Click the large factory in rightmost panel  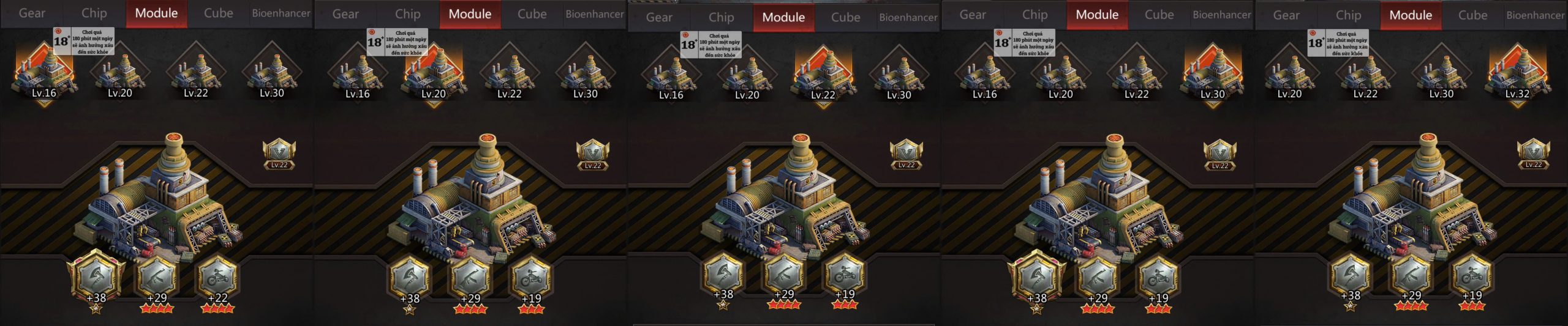pyautogui.click(x=1412, y=196)
